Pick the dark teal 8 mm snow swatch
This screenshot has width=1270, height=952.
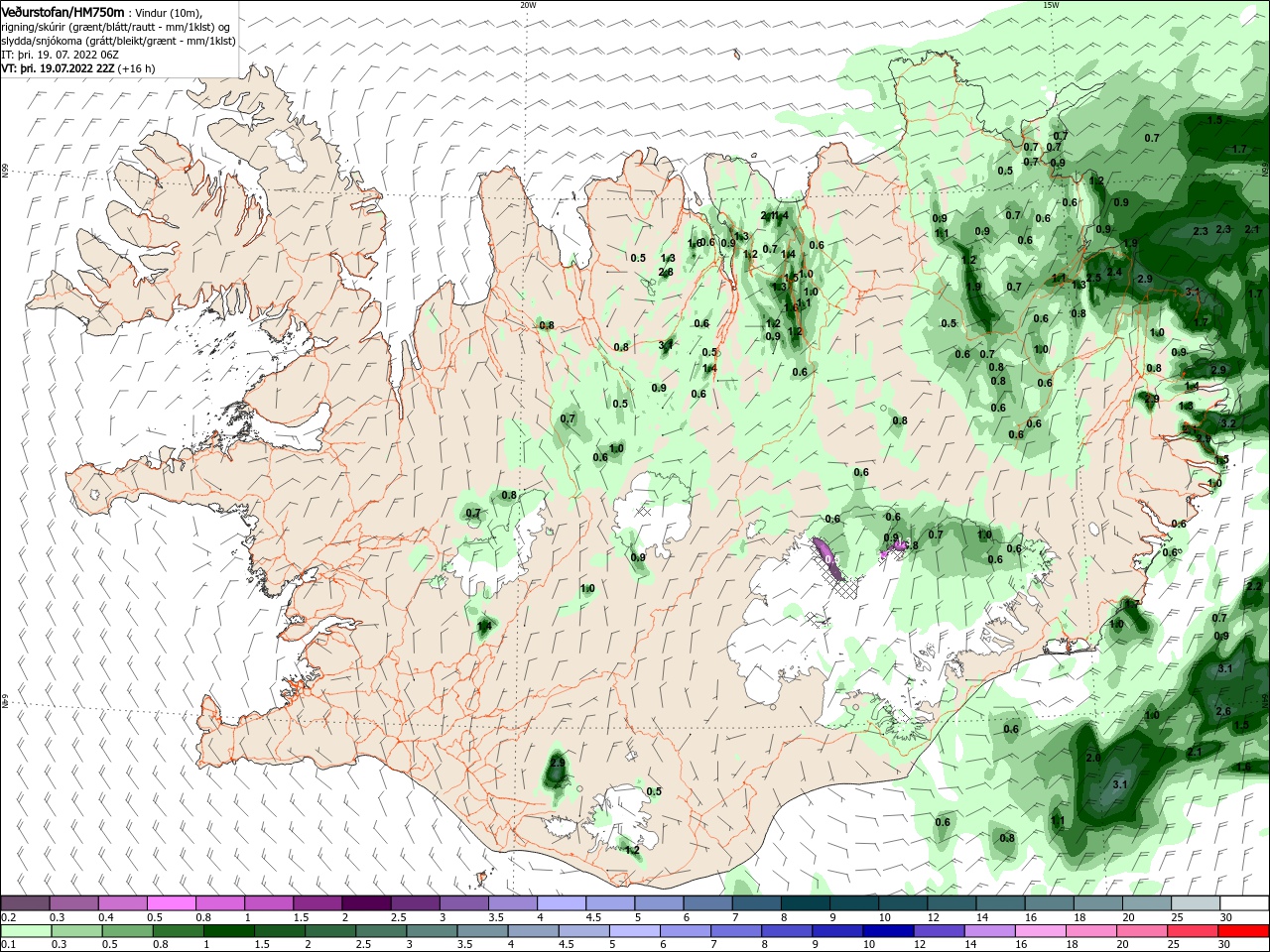pyautogui.click(x=806, y=902)
